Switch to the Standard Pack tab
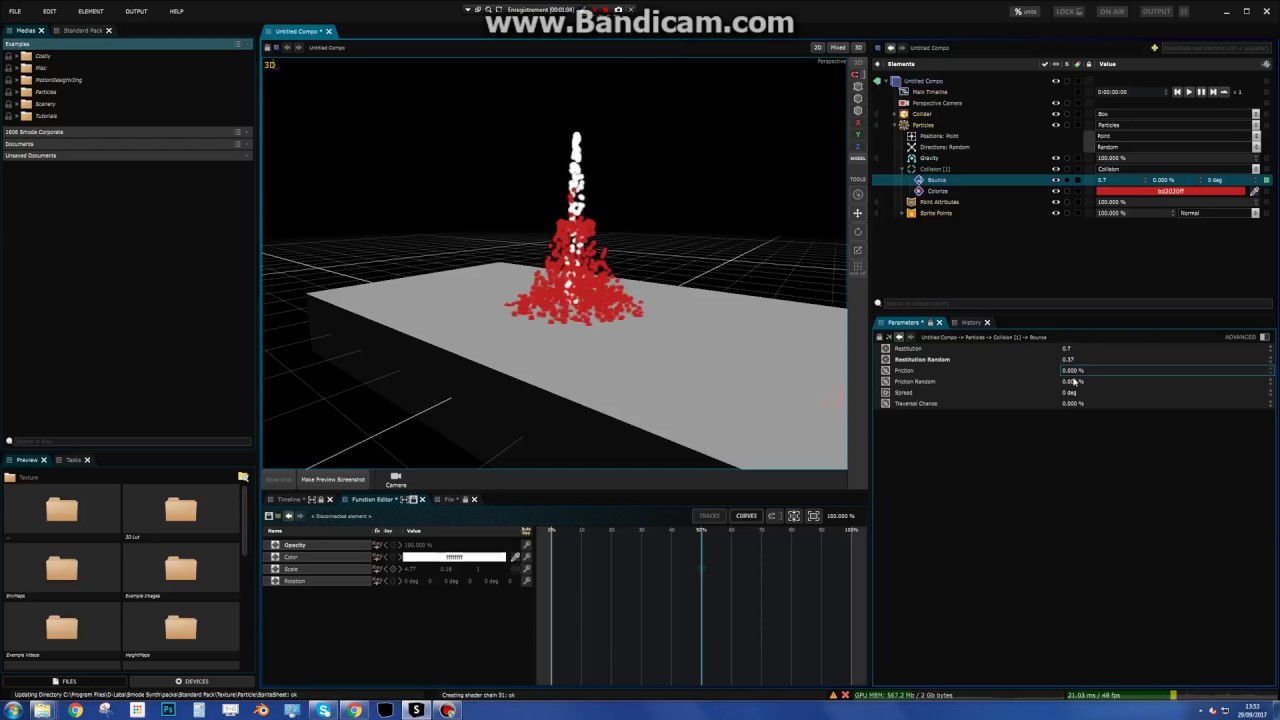 click(x=83, y=31)
